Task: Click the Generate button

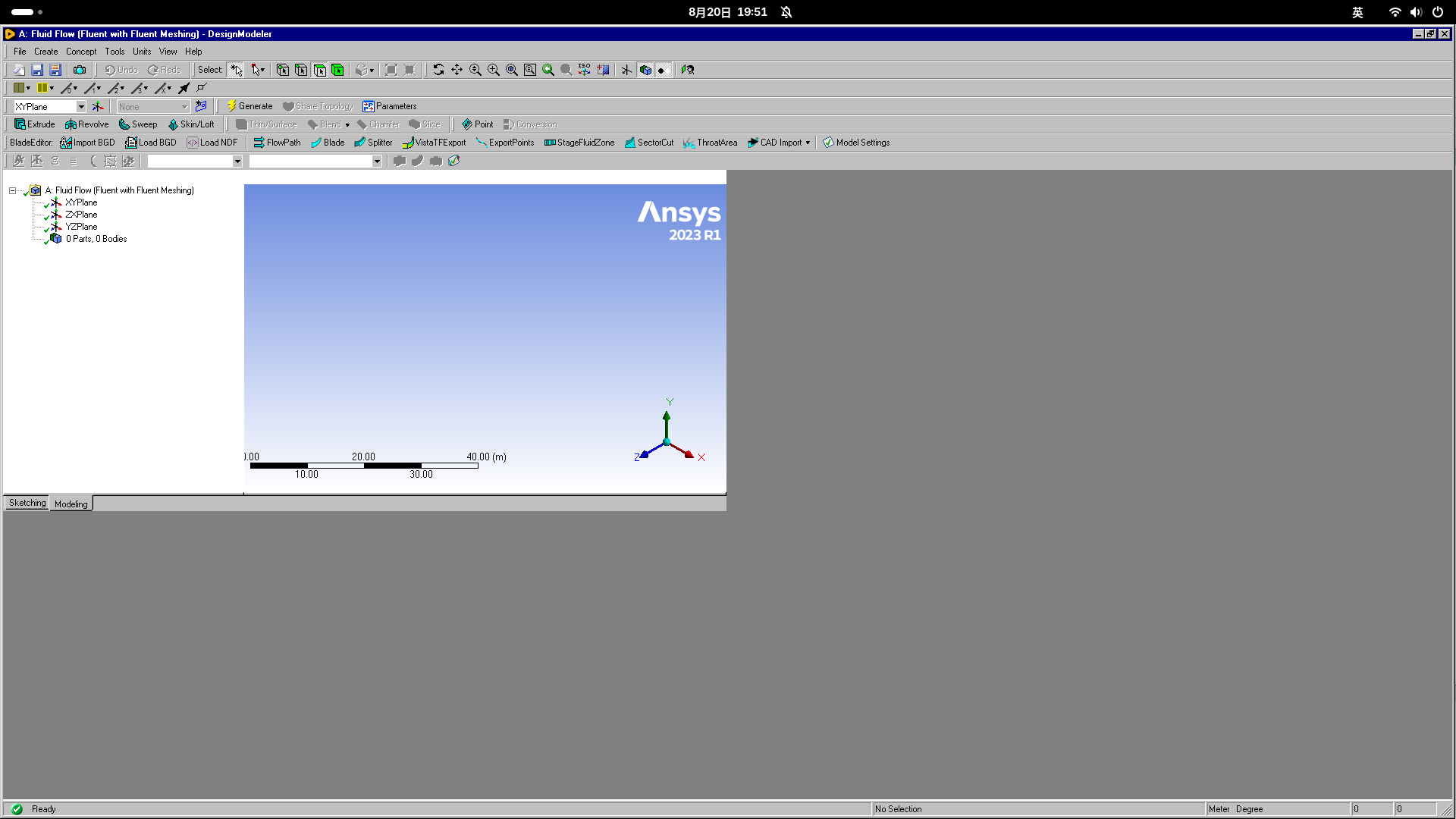Action: [x=249, y=106]
